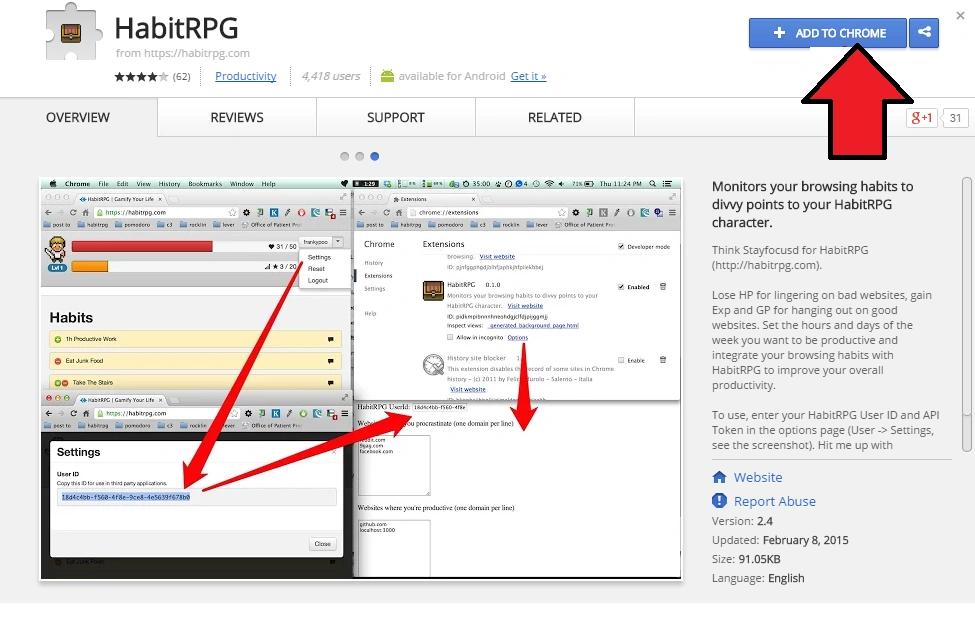Open the extension's Website link
975x623 pixels.
758,478
